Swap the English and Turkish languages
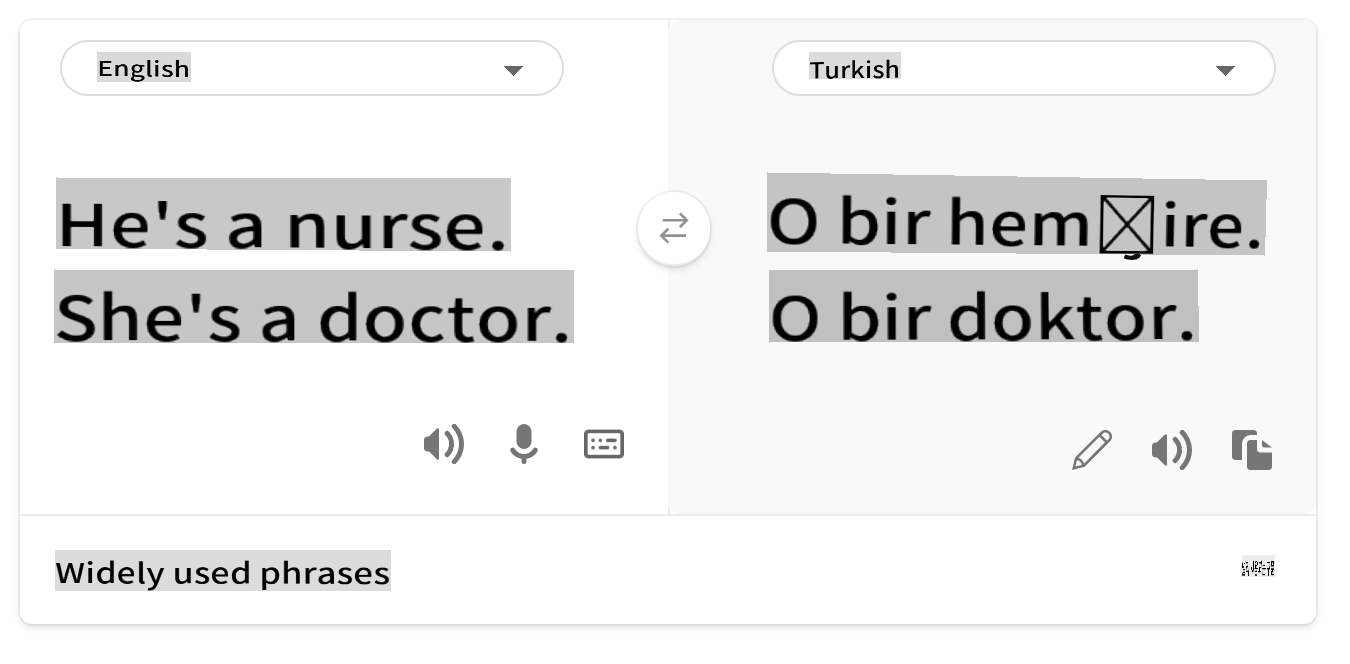 (674, 229)
